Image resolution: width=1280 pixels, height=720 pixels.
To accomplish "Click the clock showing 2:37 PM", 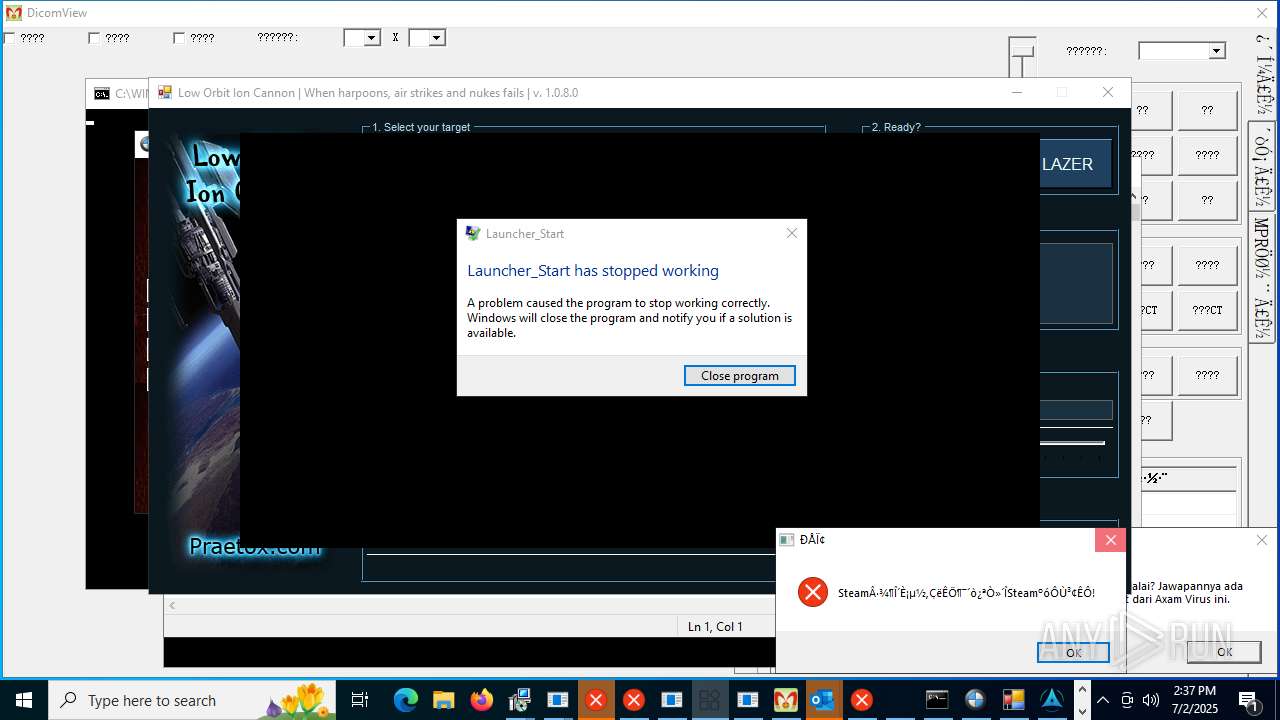I will [x=1195, y=700].
